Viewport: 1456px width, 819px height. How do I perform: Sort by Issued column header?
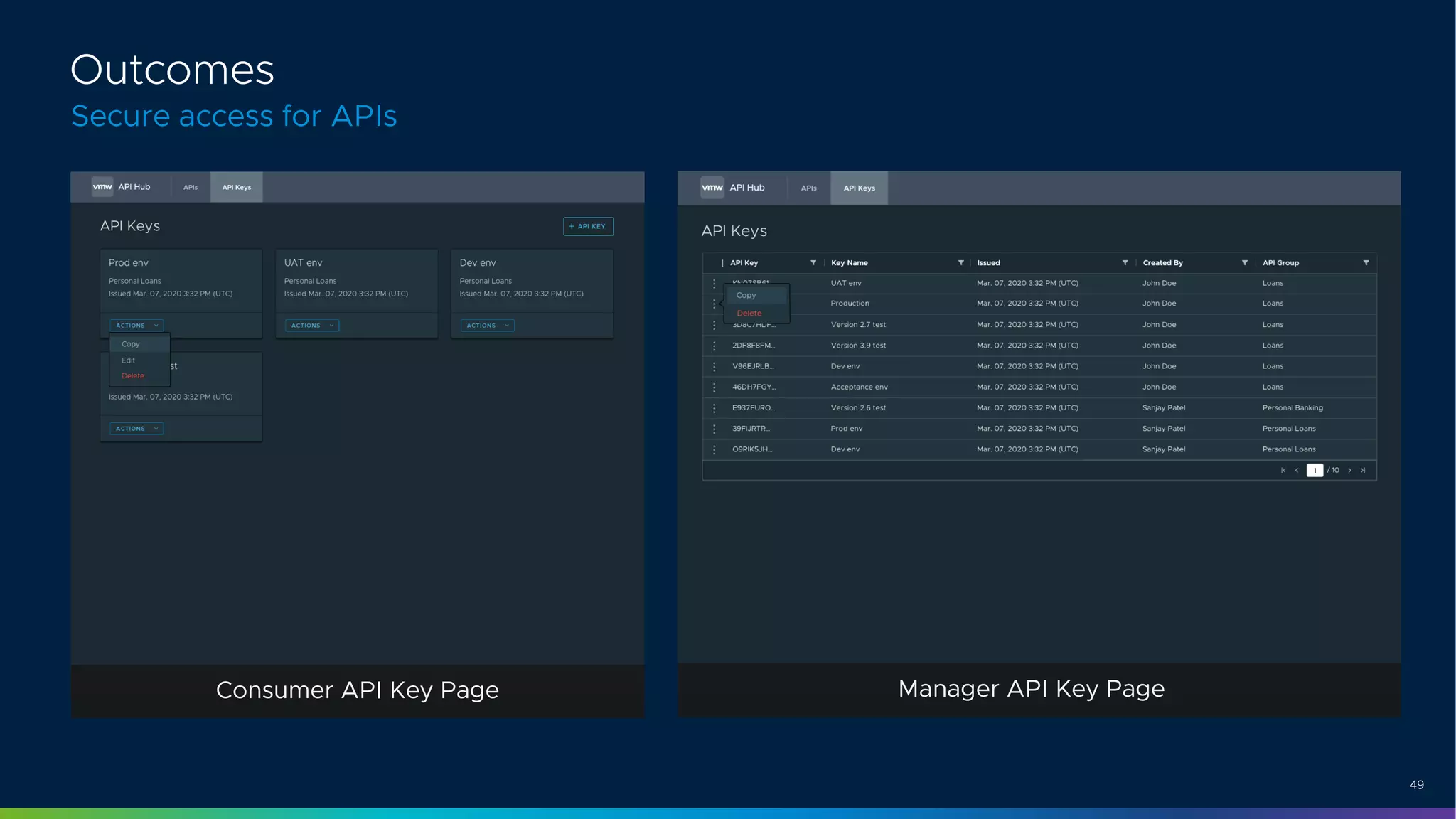988,263
